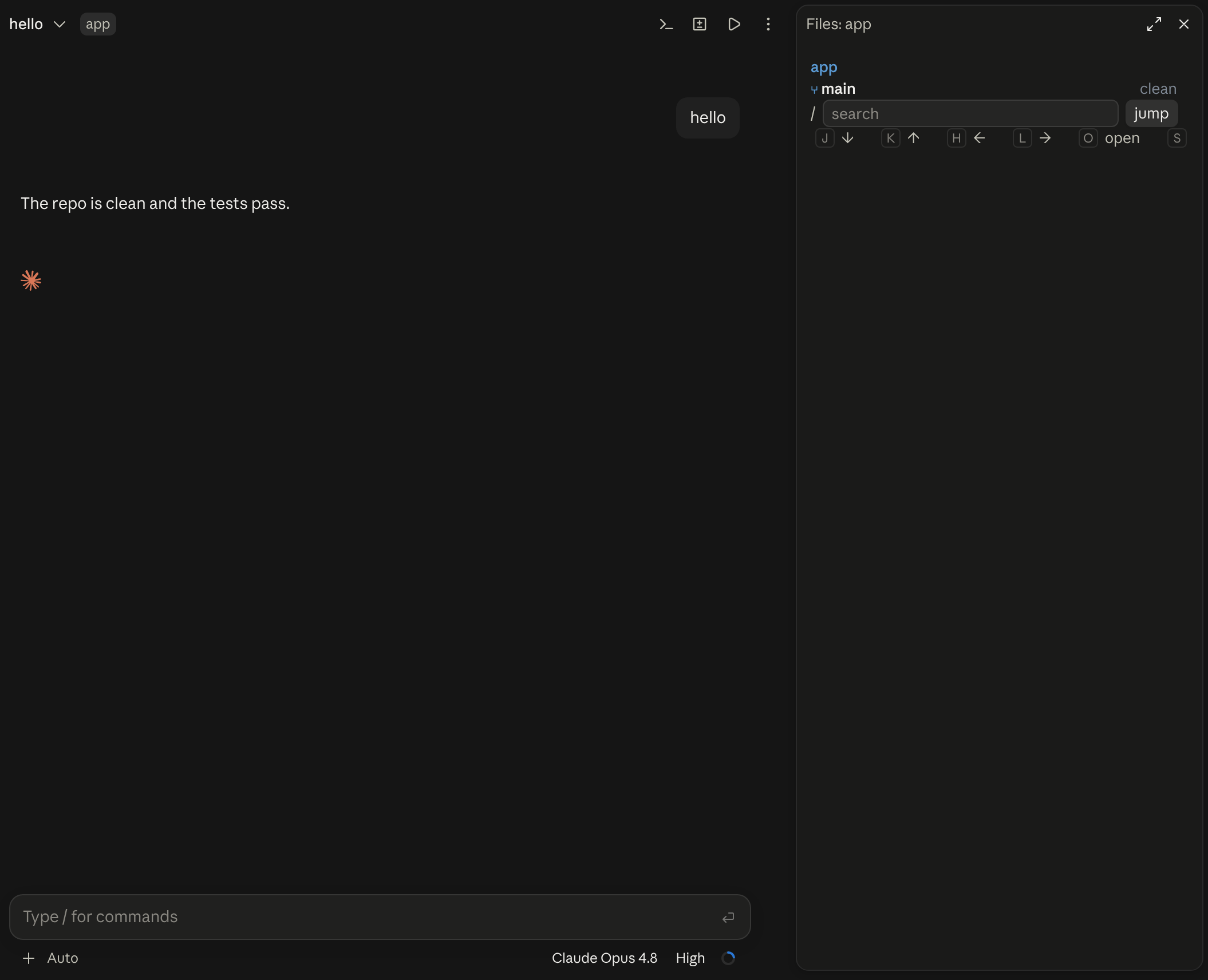
Task: Change the High effort setting
Action: click(690, 958)
